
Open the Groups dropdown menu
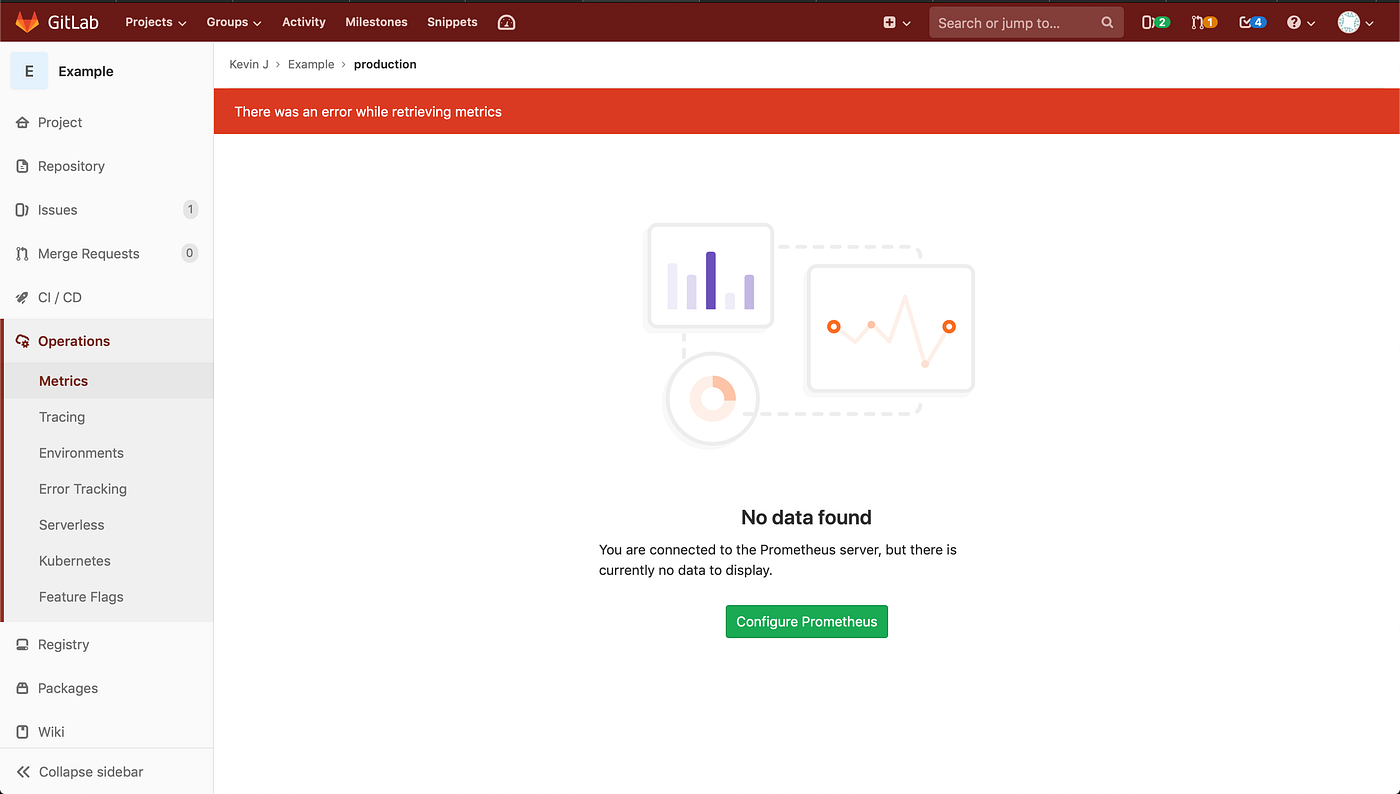(234, 22)
